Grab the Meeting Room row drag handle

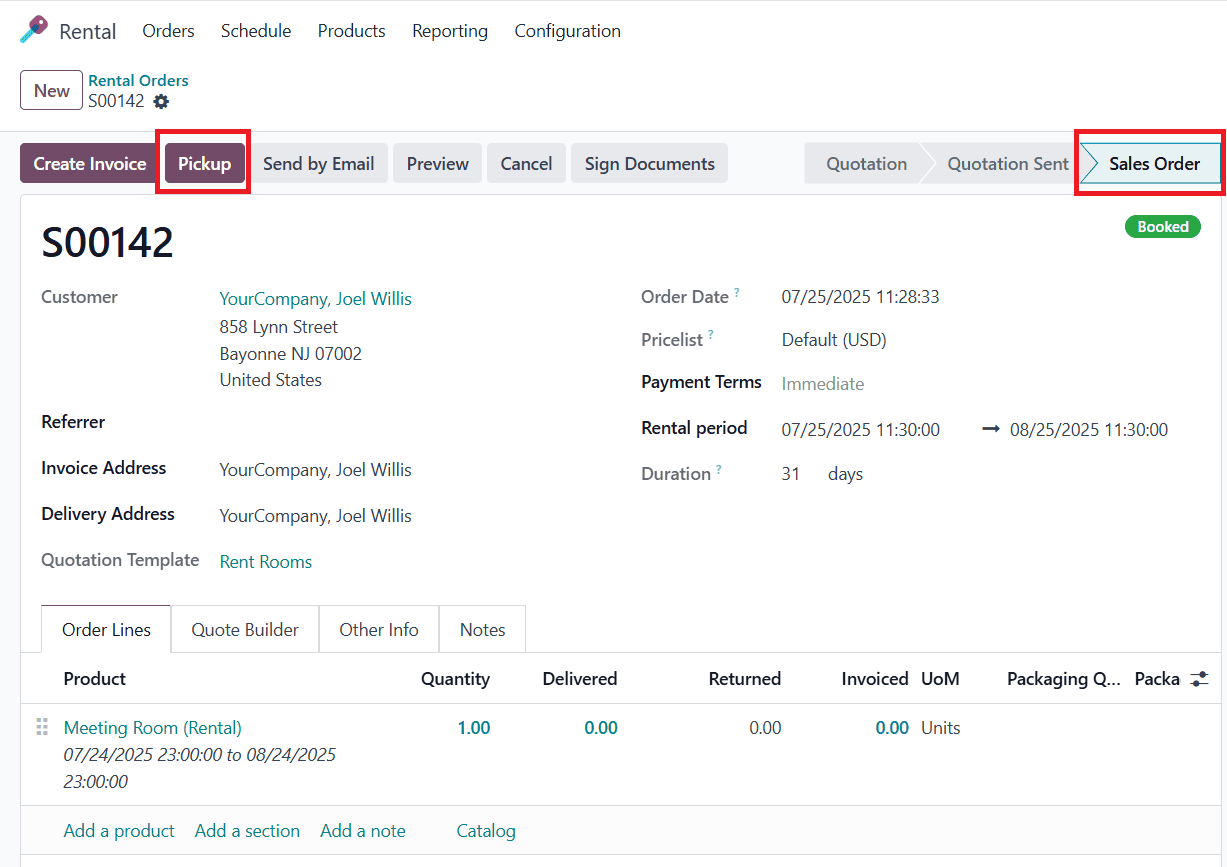coord(42,727)
